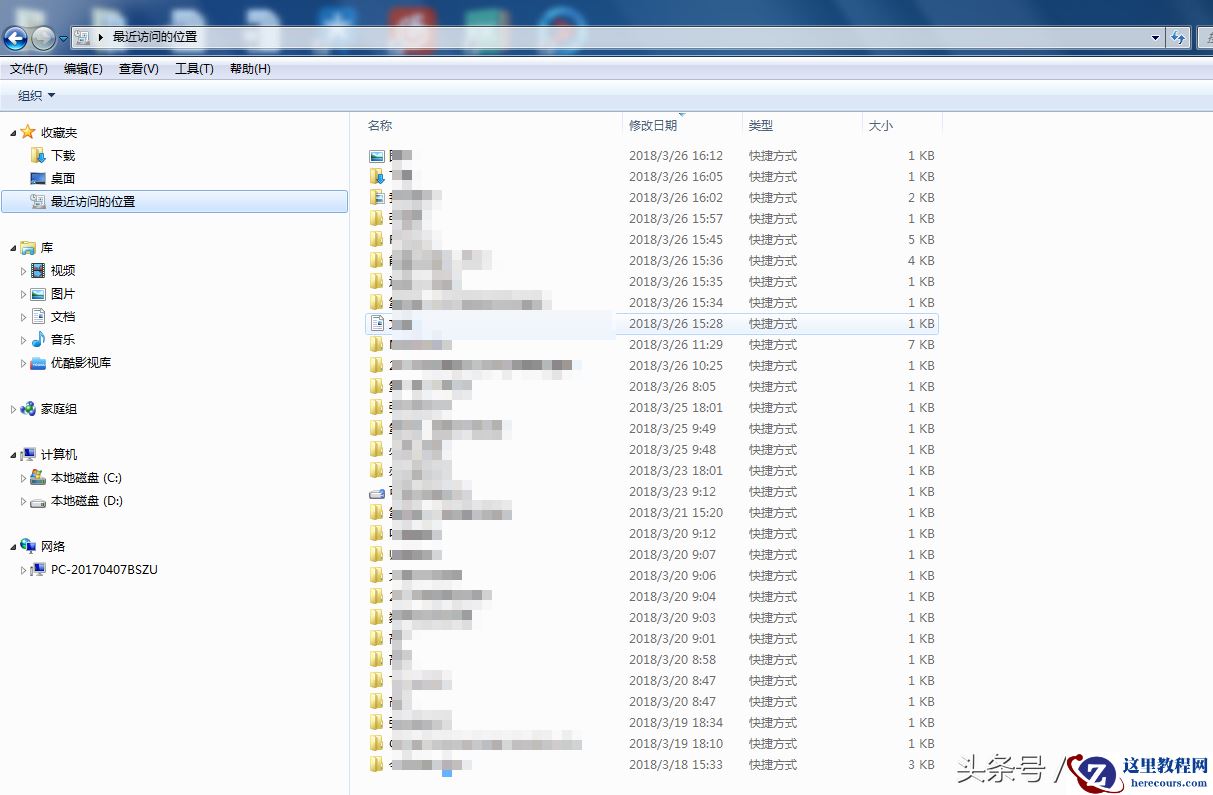Open the 文件(F) menu
The height and width of the screenshot is (795, 1213).
click(29, 69)
